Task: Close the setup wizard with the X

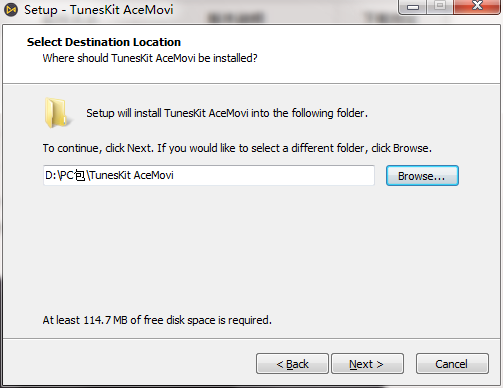Action: (477, 6)
